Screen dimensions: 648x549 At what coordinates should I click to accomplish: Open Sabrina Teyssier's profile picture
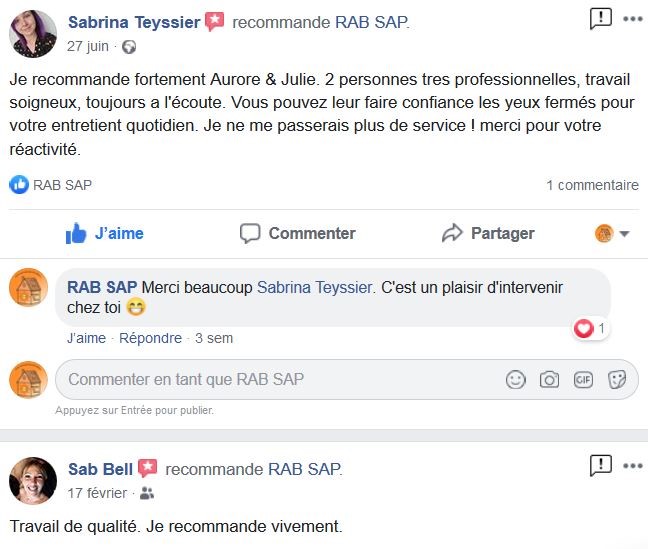(32, 34)
